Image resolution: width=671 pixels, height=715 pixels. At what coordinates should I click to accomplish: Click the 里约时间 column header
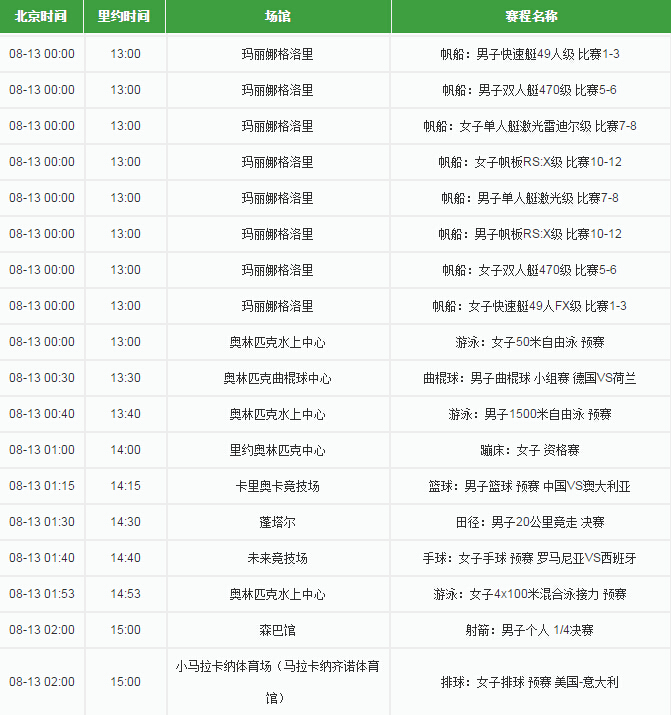[125, 17]
